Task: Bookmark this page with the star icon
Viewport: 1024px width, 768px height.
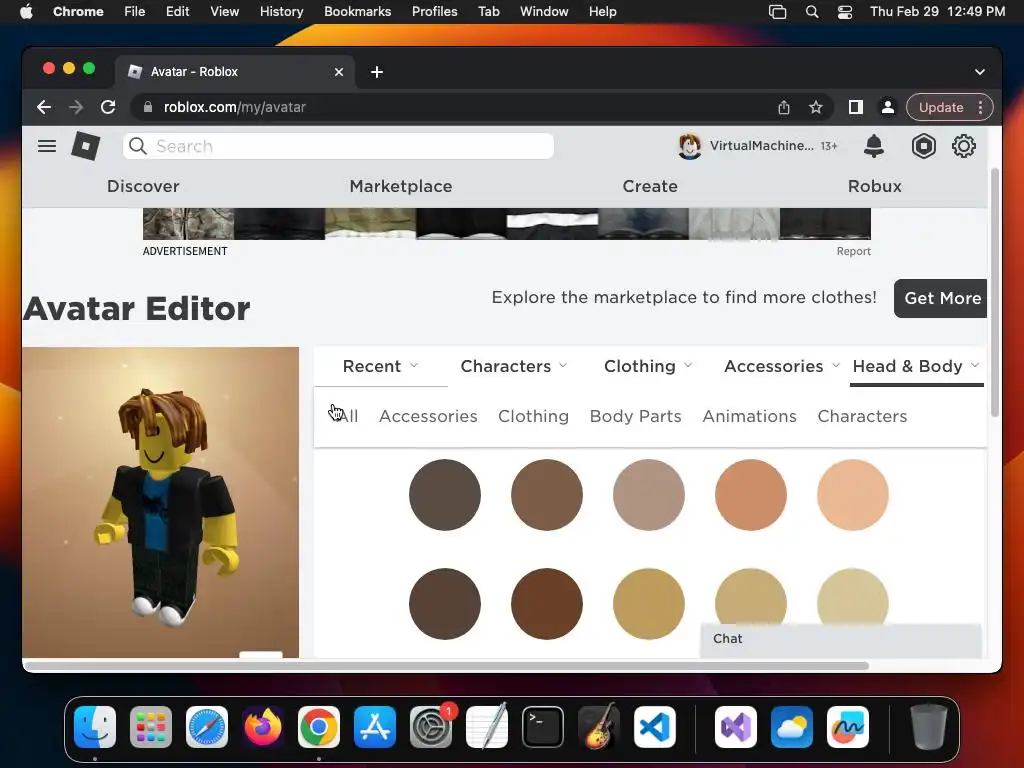Action: point(816,107)
